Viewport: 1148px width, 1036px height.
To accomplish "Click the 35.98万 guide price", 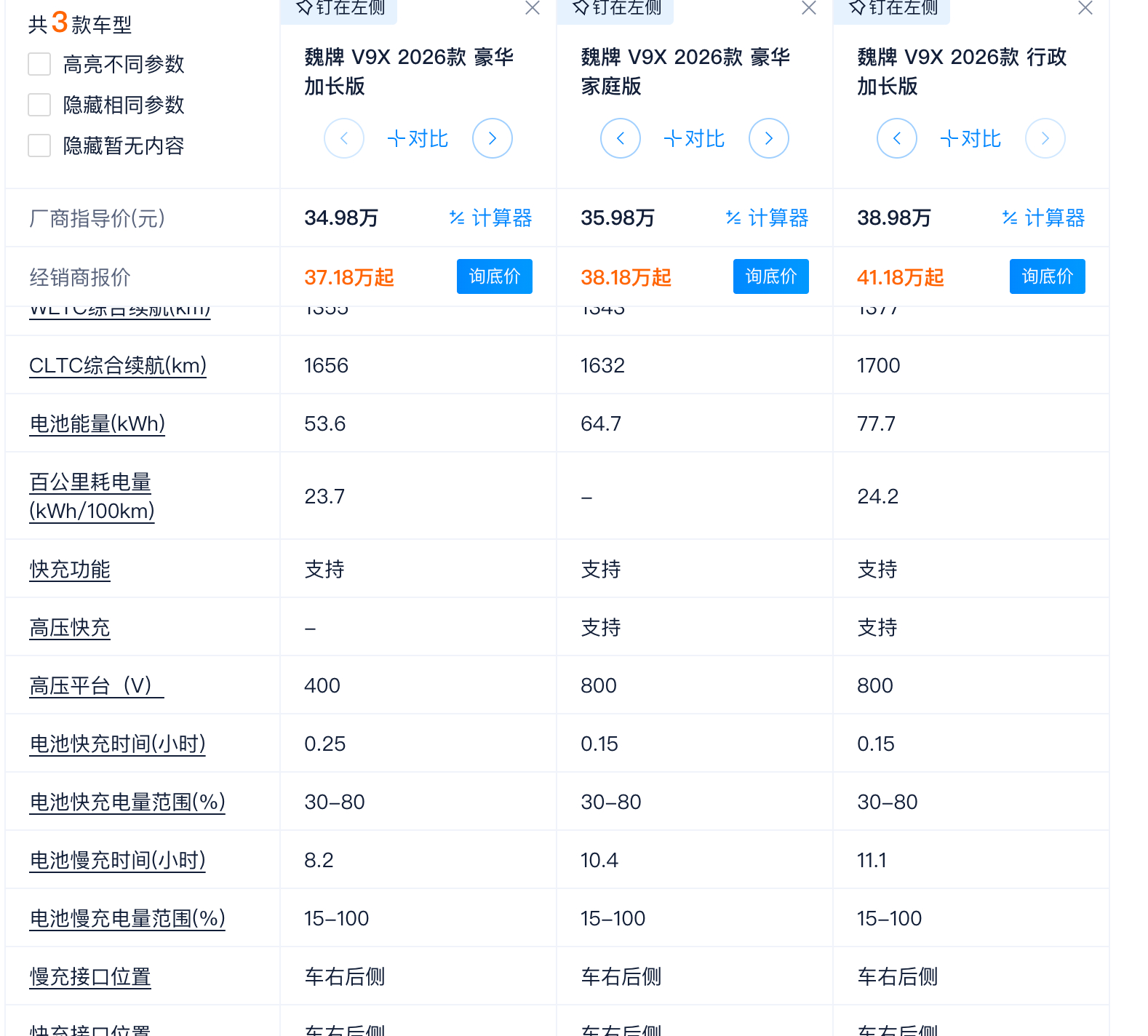I will (618, 218).
